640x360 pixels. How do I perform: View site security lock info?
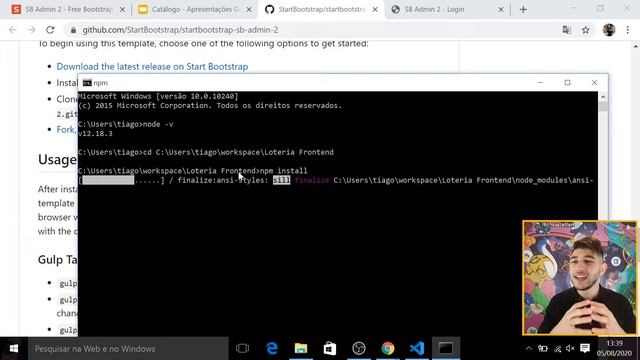(73, 30)
